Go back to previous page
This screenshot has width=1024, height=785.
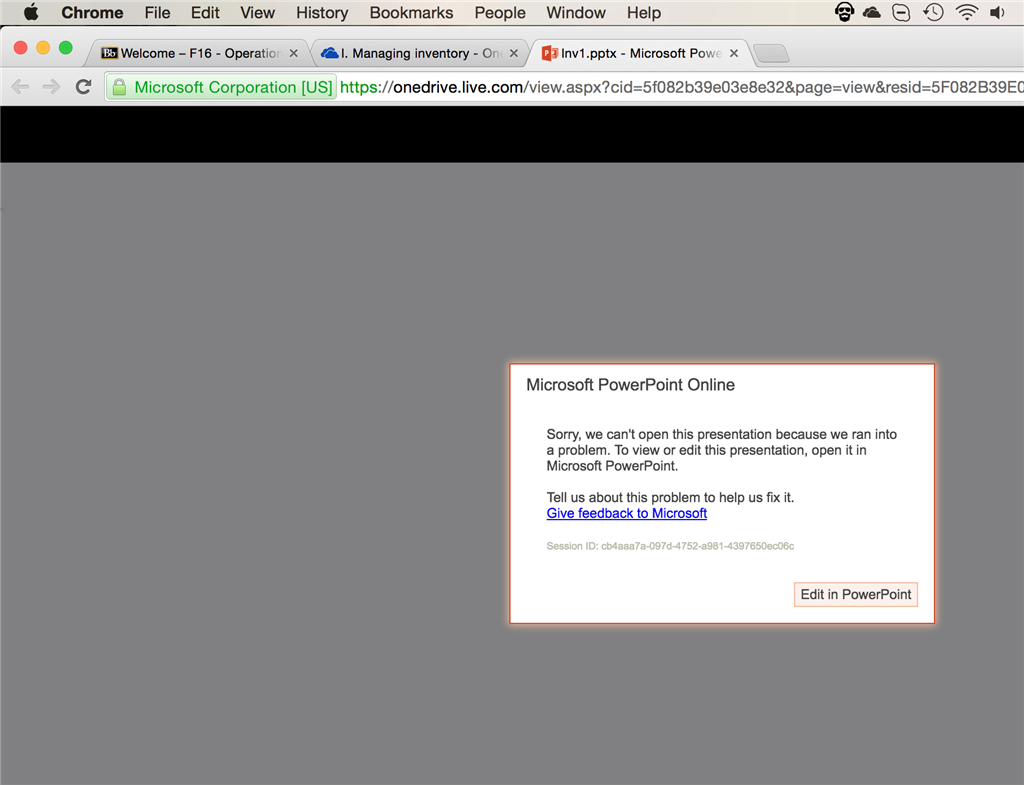tap(21, 86)
